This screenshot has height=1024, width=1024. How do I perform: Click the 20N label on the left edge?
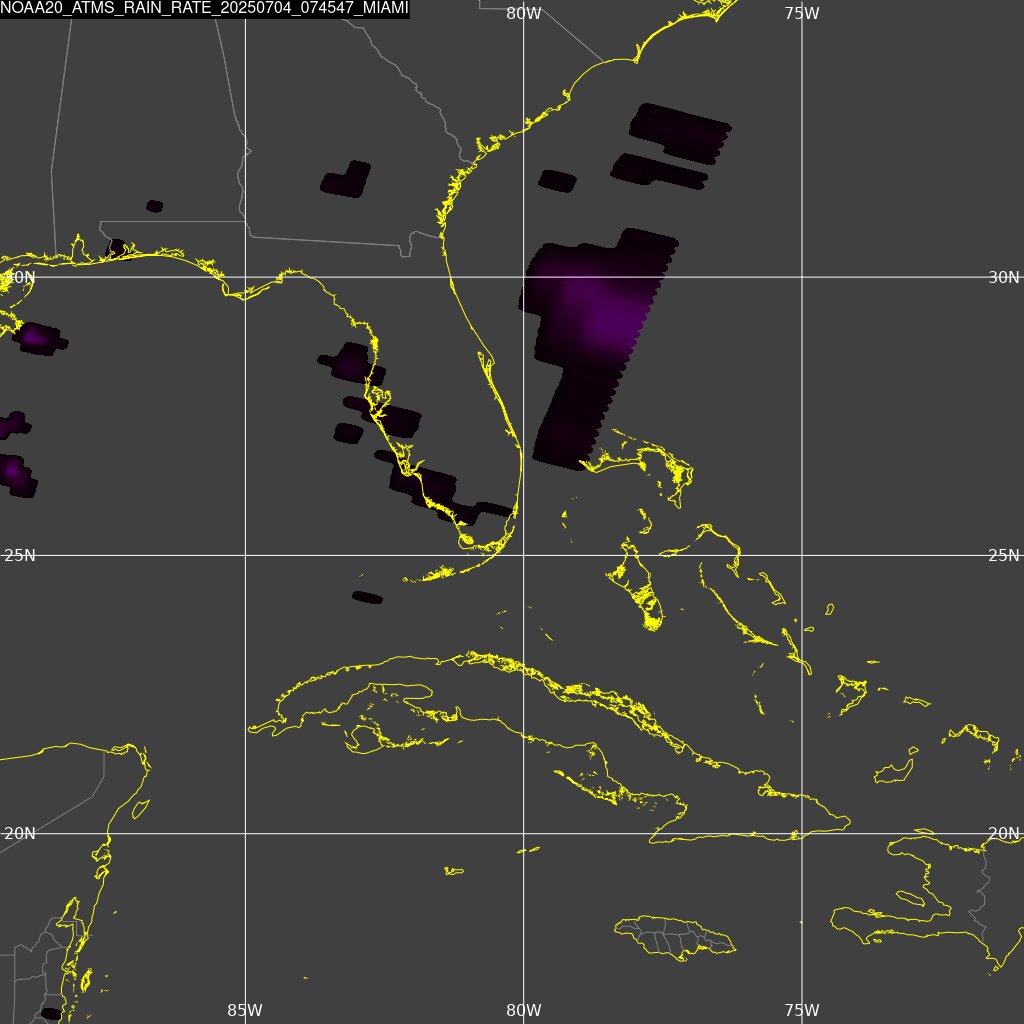tap(20, 834)
